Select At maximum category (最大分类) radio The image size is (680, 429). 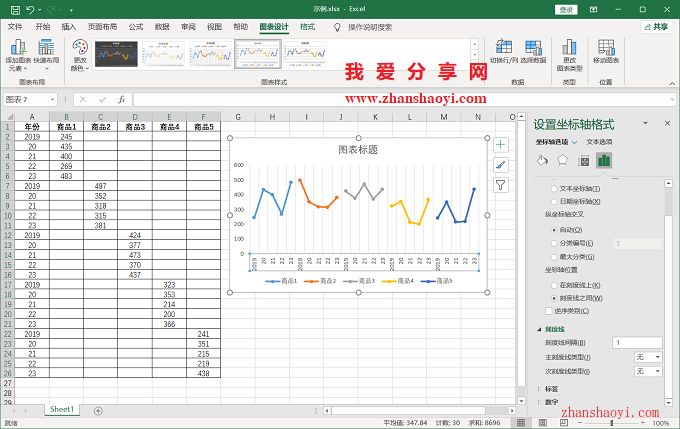point(554,257)
